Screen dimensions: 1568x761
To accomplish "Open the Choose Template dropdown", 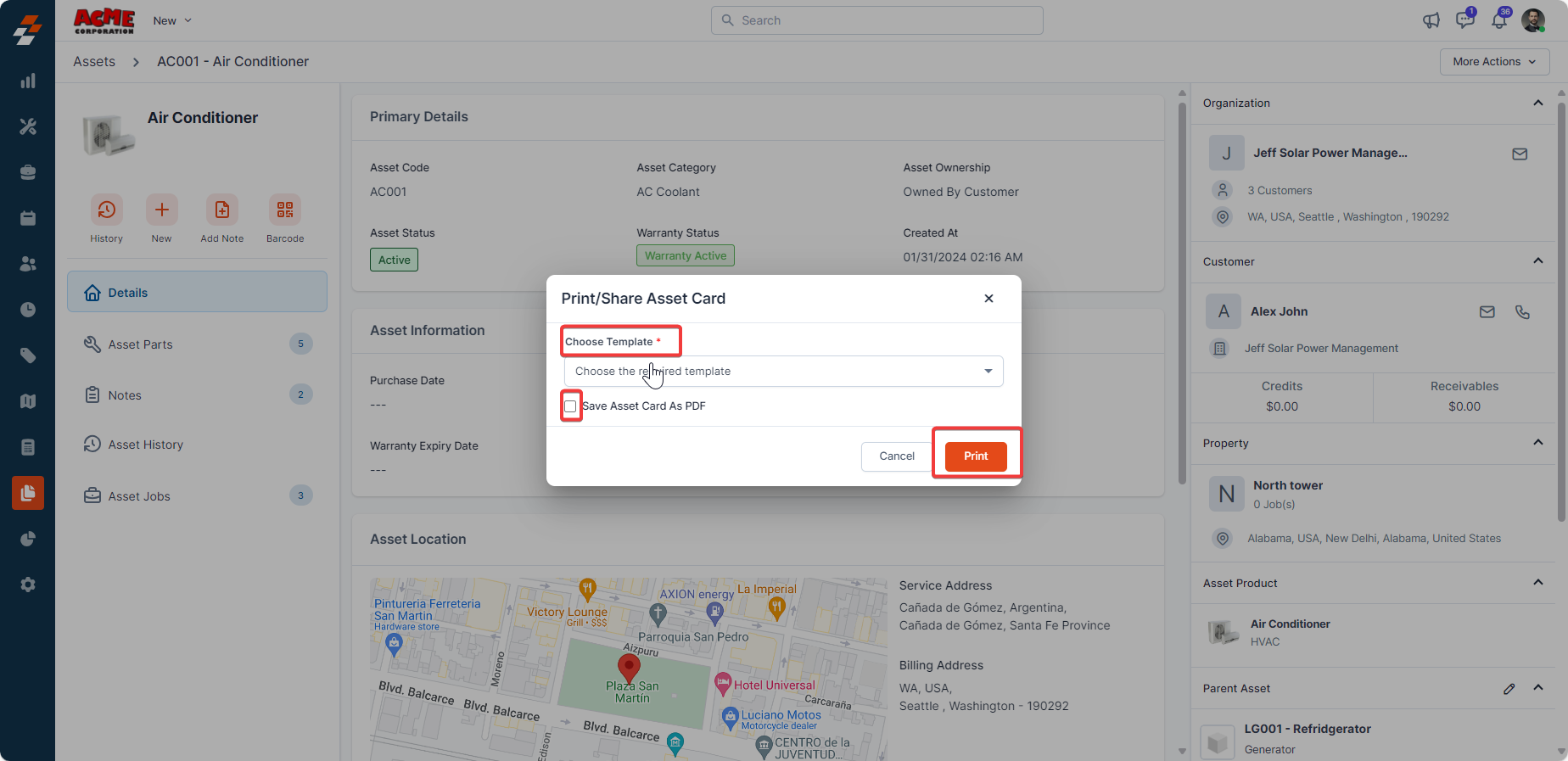I will [783, 372].
